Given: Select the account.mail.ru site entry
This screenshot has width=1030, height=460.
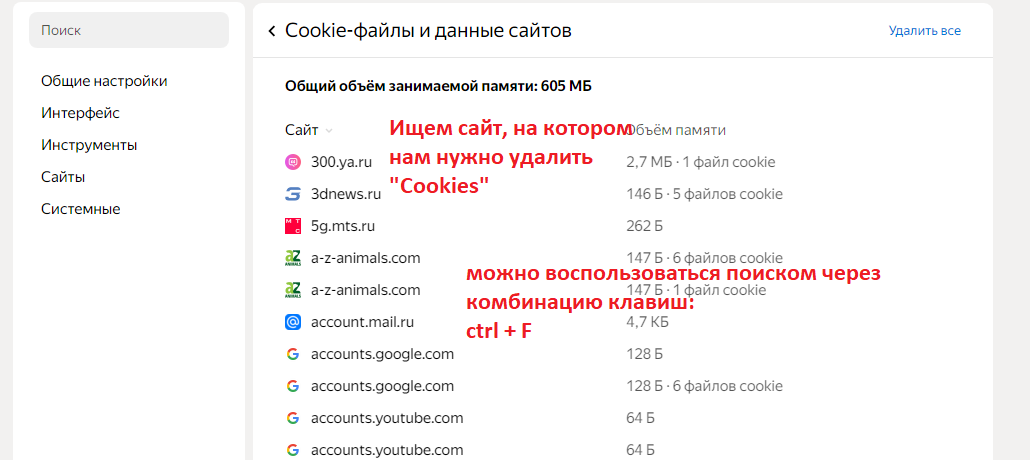Looking at the screenshot, I should coord(363,322).
